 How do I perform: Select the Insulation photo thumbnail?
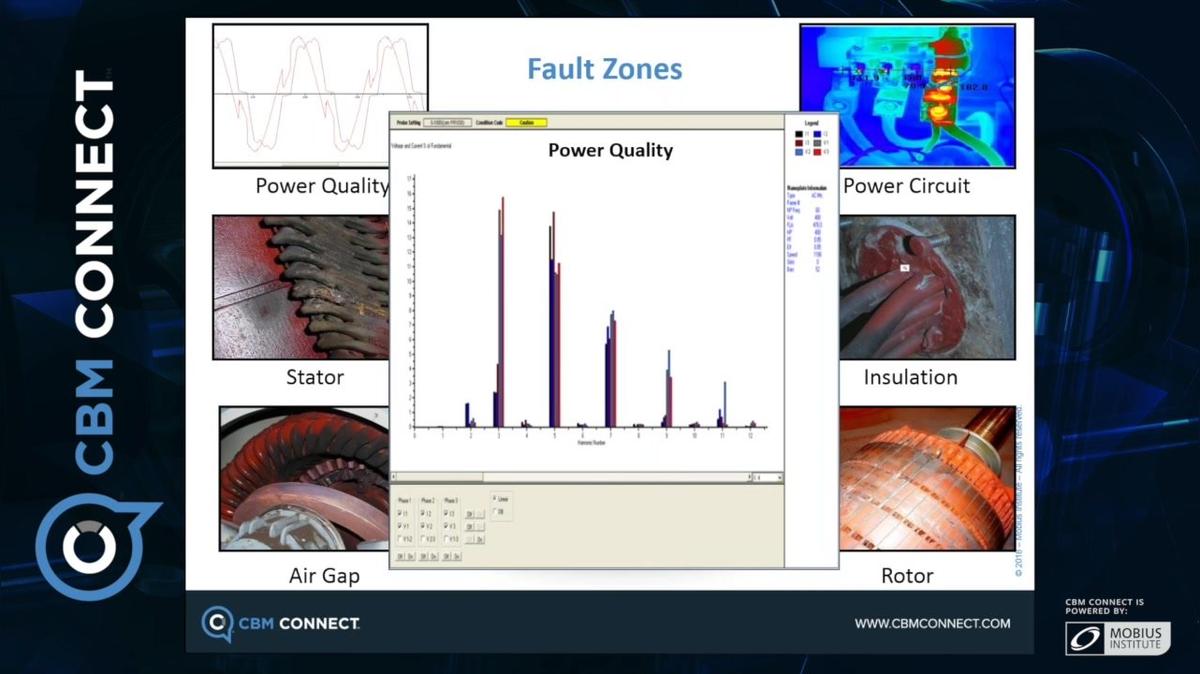pos(927,287)
